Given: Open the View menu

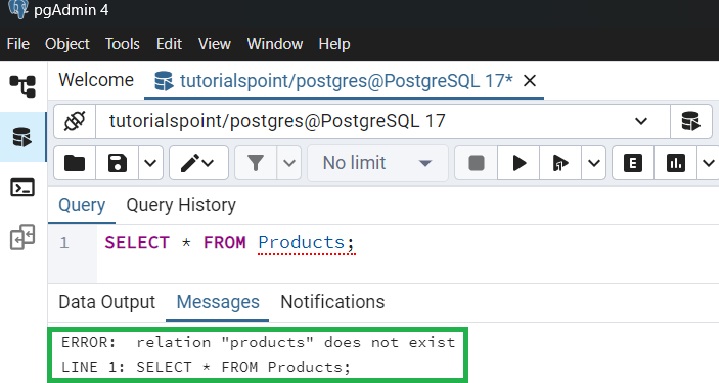Looking at the screenshot, I should click(x=214, y=44).
